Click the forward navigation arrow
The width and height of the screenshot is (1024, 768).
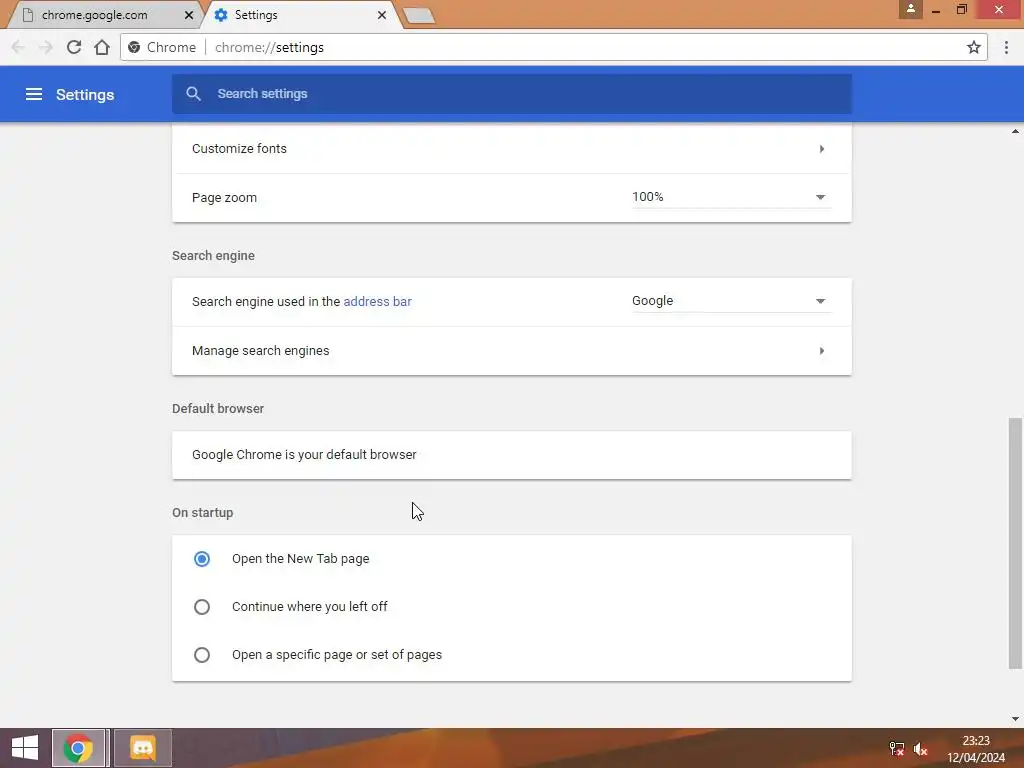point(46,47)
